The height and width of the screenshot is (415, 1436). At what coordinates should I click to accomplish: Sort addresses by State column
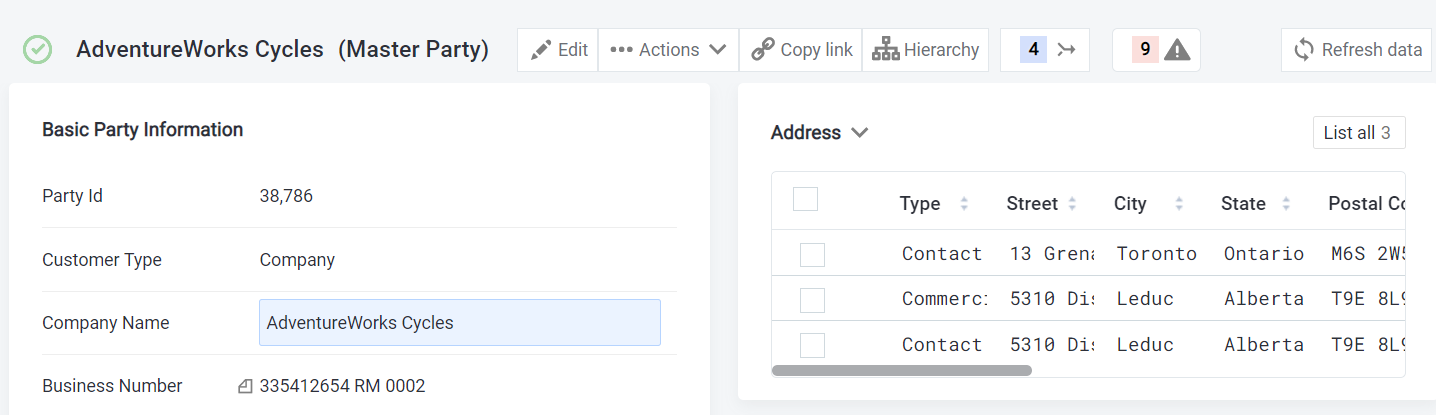(x=1286, y=204)
